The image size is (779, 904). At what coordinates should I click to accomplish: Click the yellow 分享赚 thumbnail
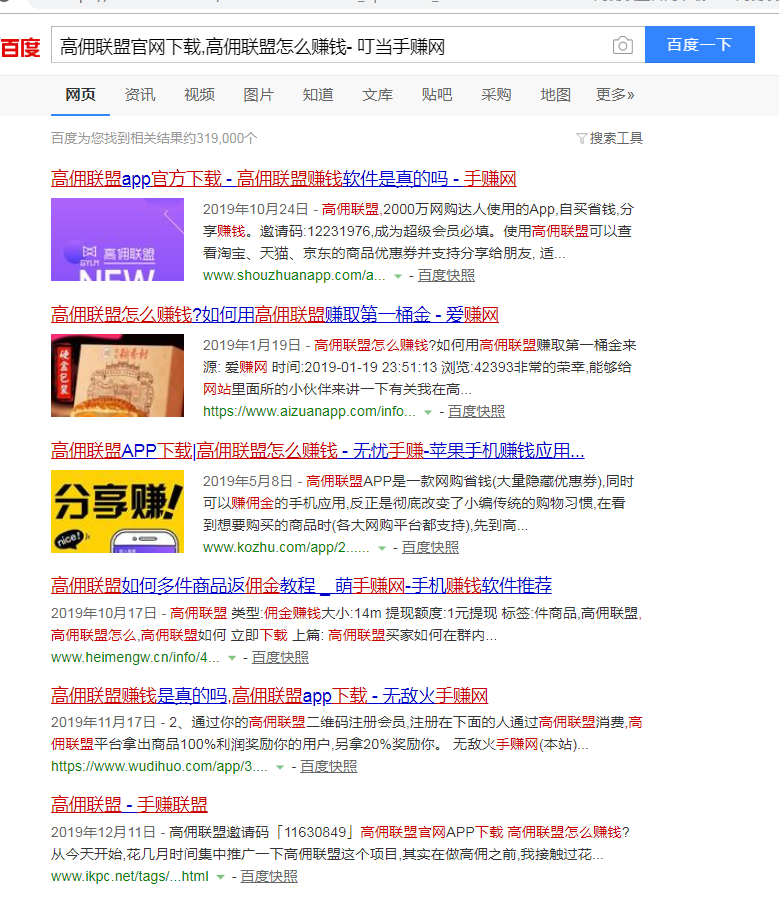(117, 511)
